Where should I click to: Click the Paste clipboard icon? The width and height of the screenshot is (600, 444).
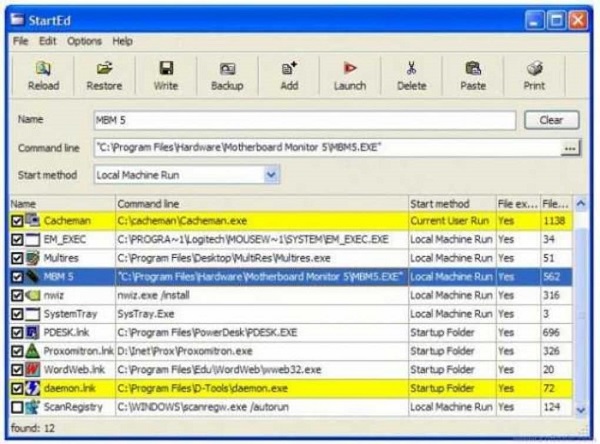(473, 69)
